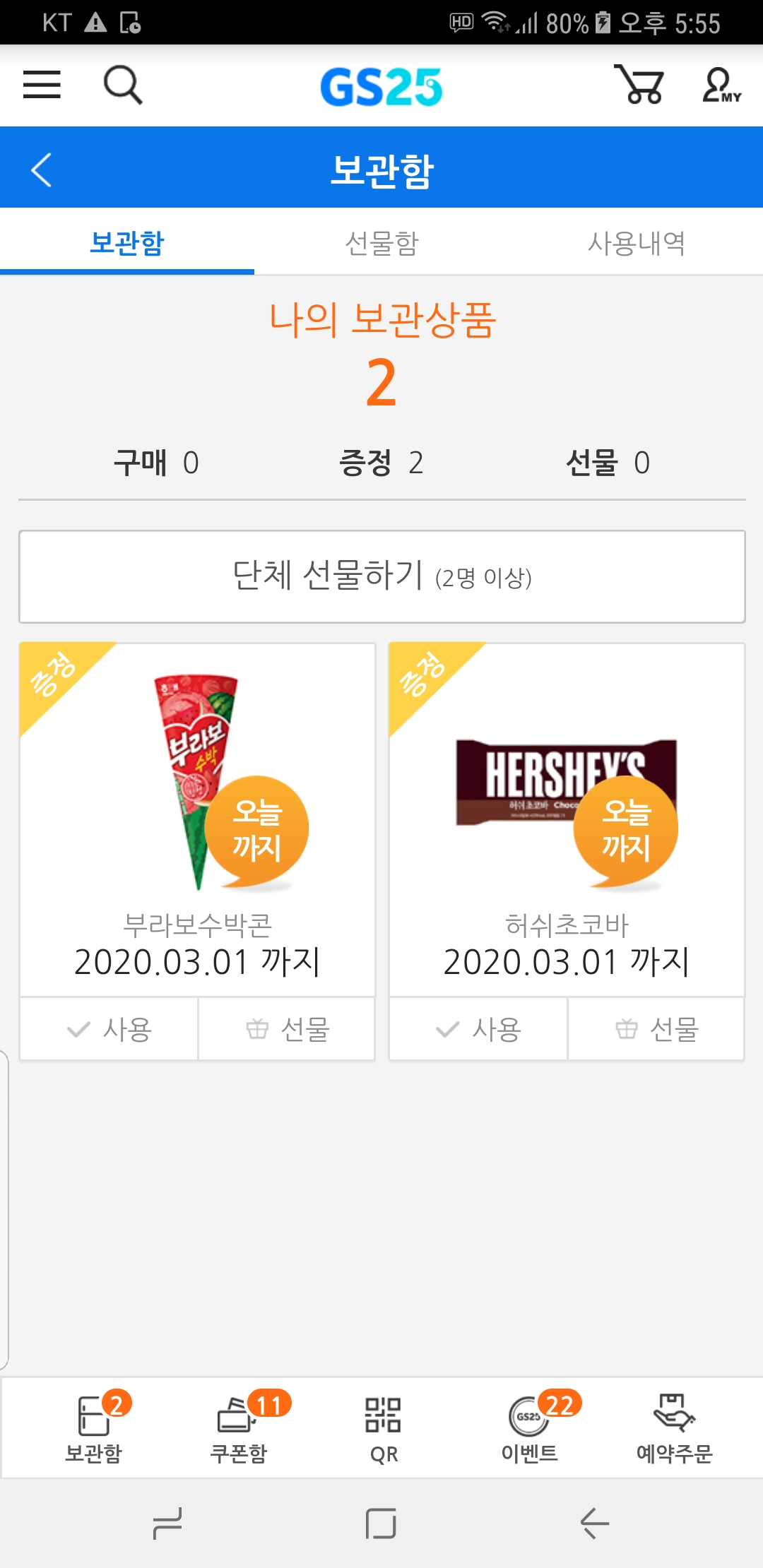763x1568 pixels.
Task: Open 쿠폰함 in the bottom bar
Action: click(x=239, y=1428)
